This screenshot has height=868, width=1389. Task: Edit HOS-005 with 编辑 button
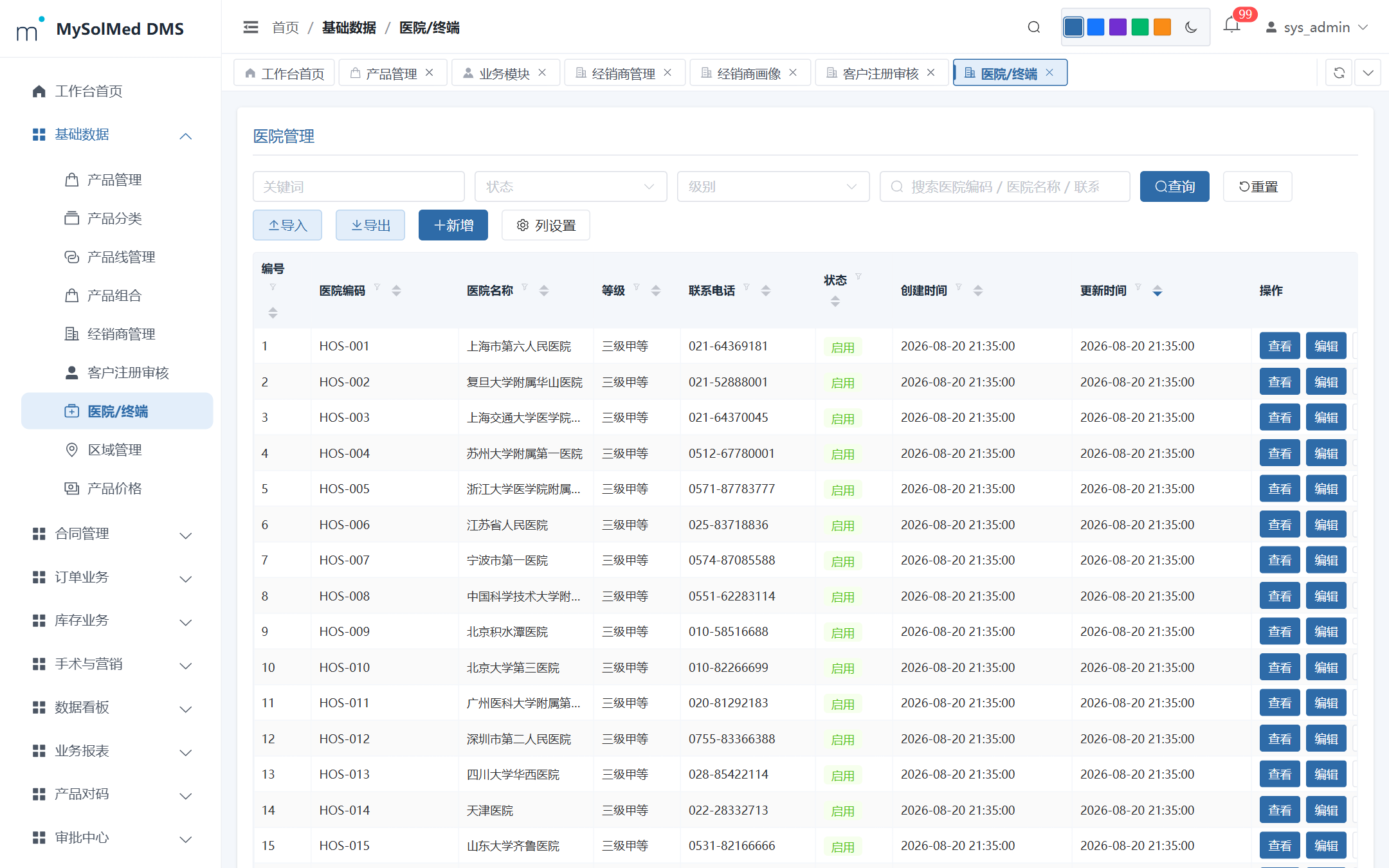point(1326,489)
